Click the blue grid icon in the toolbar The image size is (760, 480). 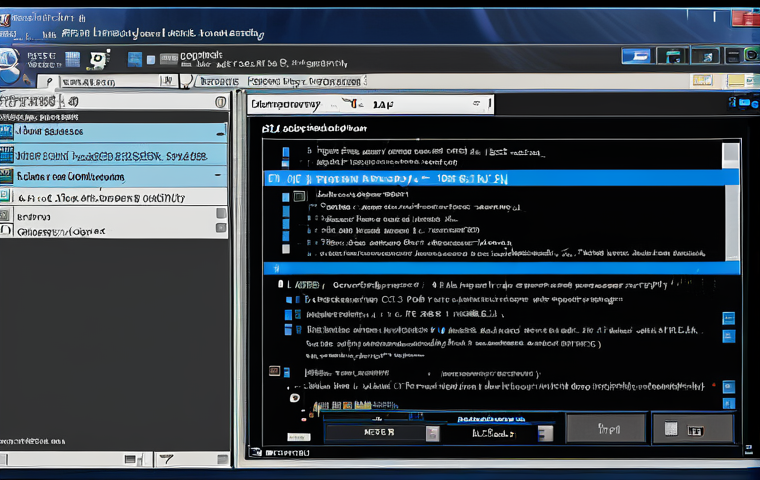(73, 60)
